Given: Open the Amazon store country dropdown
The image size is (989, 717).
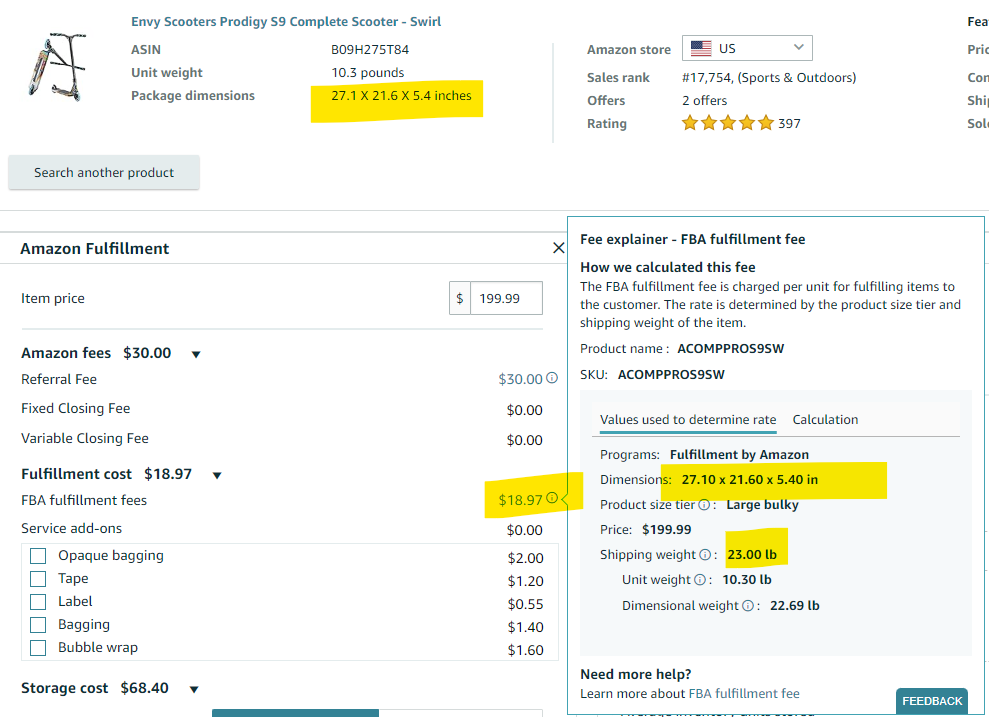Looking at the screenshot, I should point(747,48).
